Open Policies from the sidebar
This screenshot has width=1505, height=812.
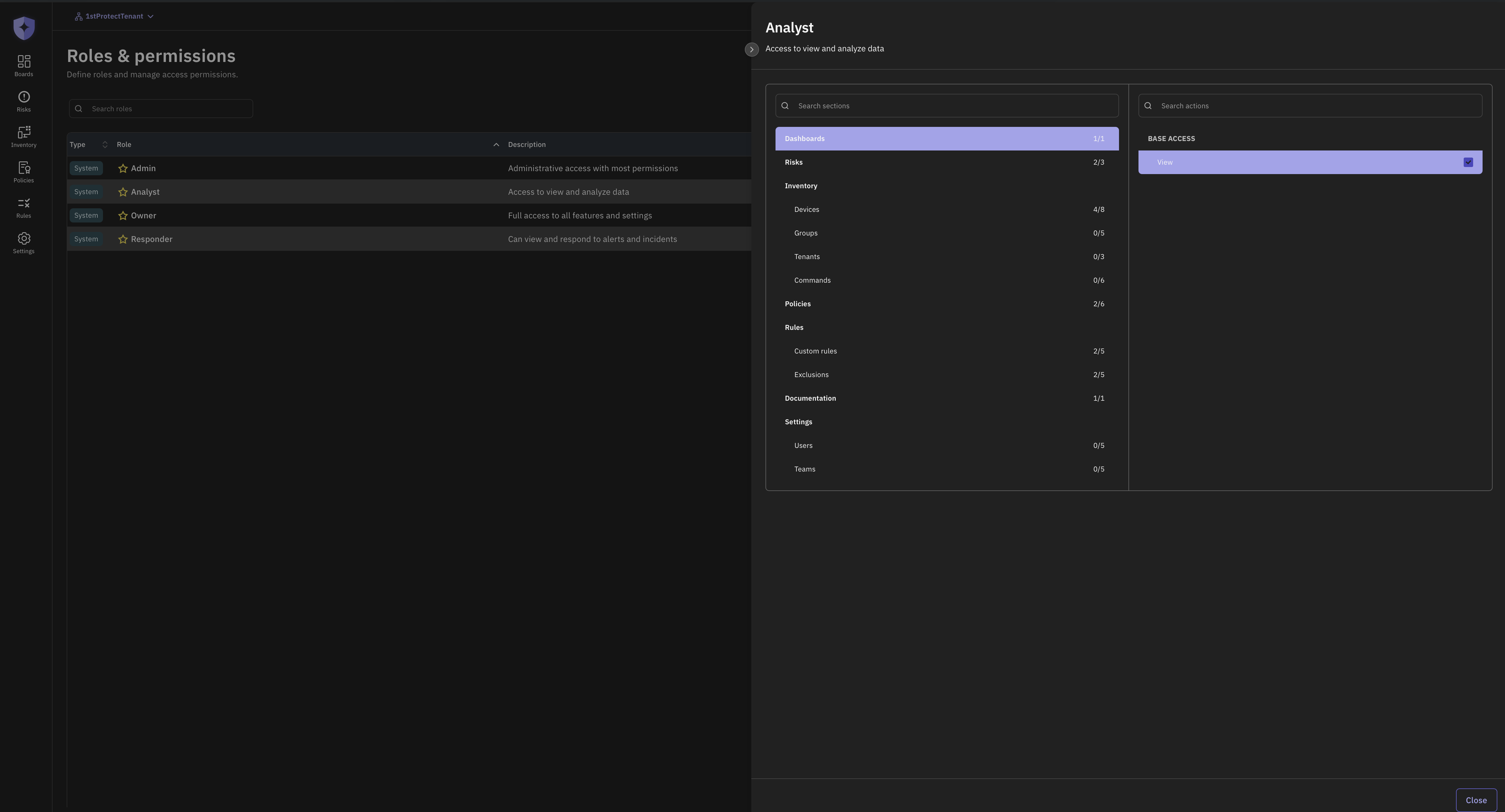(x=24, y=172)
